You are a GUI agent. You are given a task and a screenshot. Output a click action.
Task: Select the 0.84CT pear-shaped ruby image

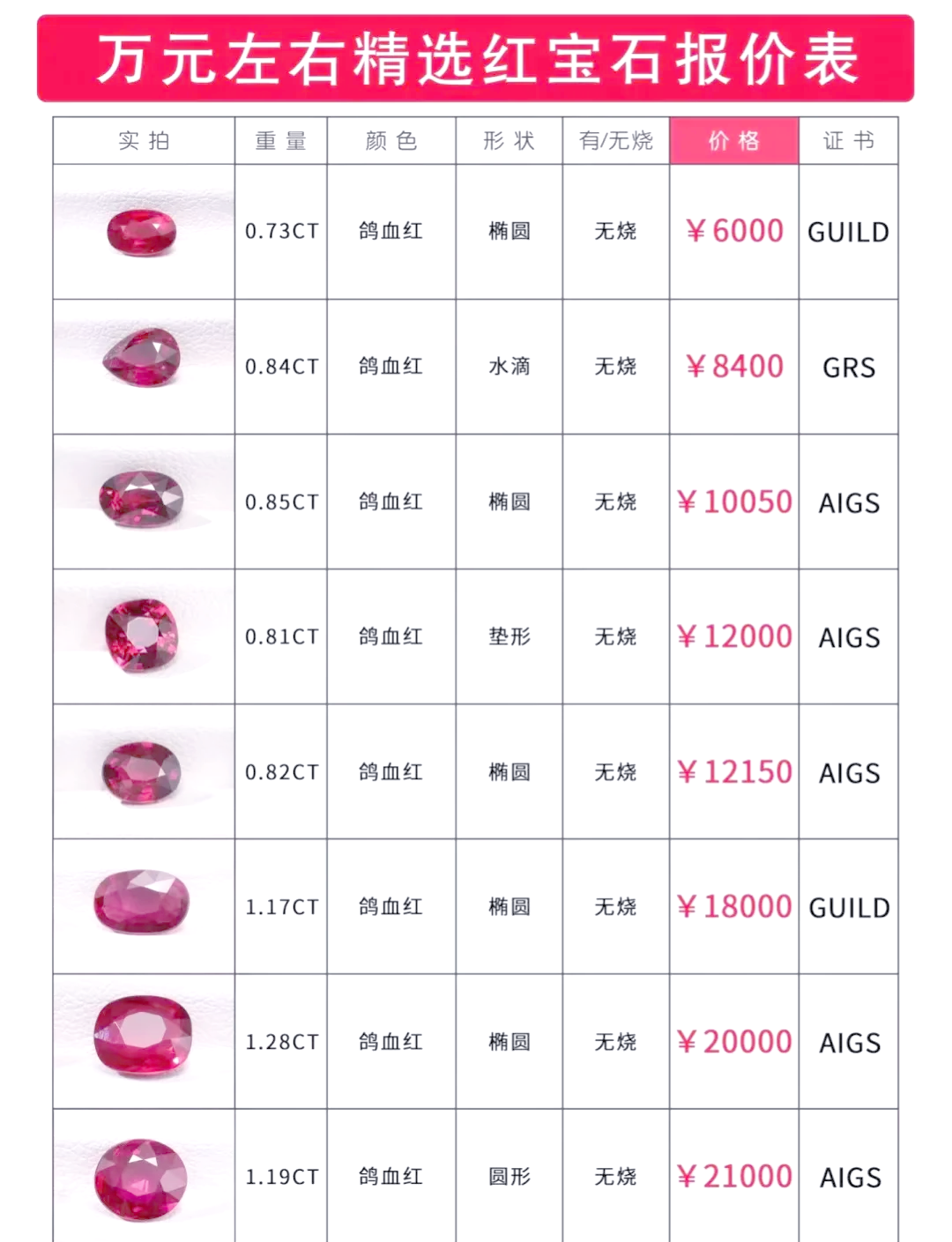(x=144, y=367)
